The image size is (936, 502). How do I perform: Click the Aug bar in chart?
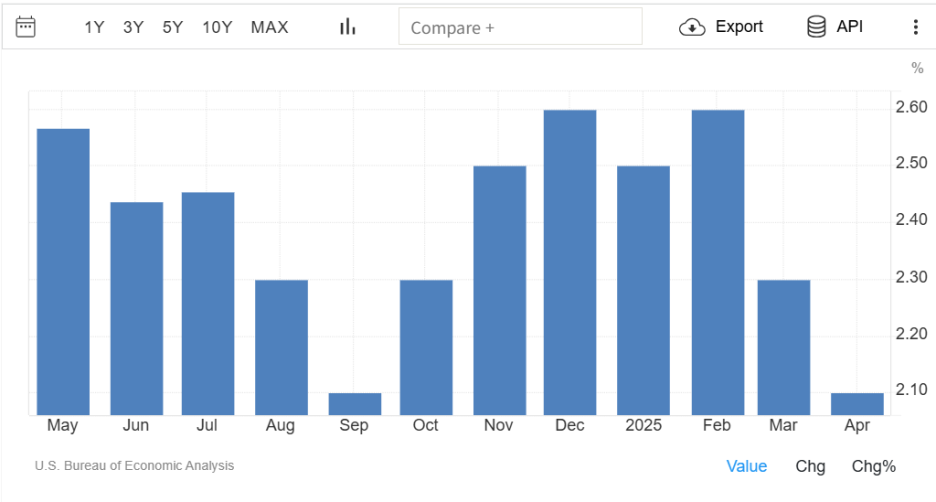pos(281,347)
